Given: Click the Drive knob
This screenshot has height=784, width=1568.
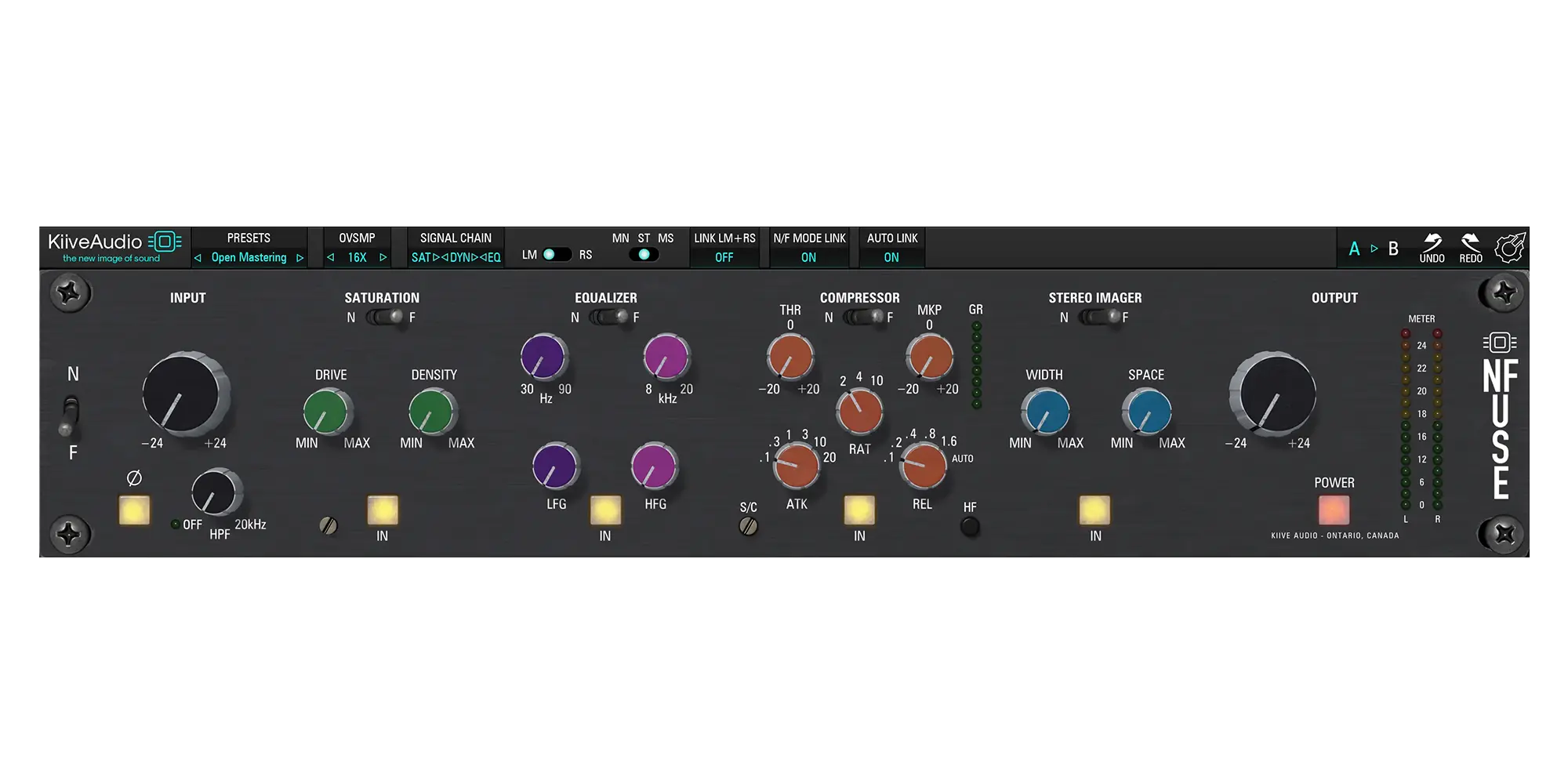Looking at the screenshot, I should pyautogui.click(x=326, y=412).
